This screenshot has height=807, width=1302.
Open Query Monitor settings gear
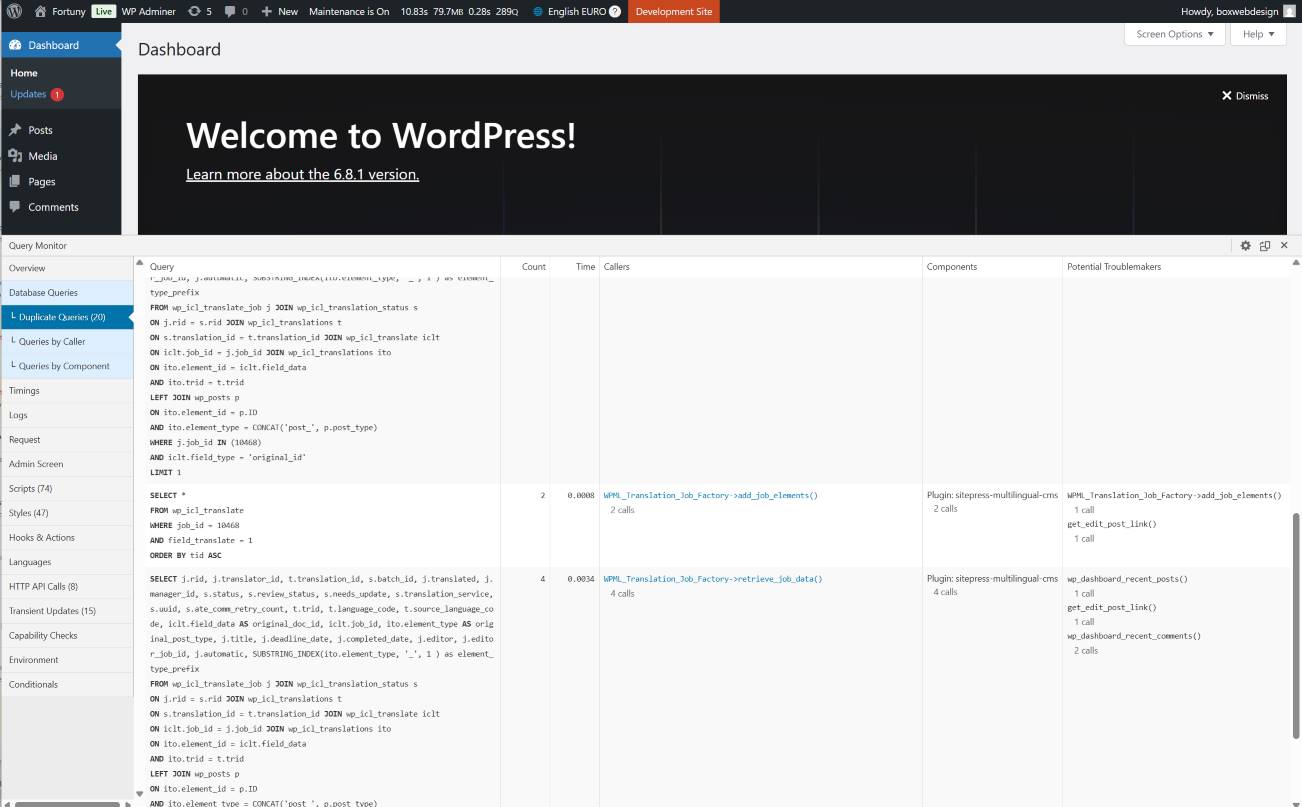pos(1245,245)
